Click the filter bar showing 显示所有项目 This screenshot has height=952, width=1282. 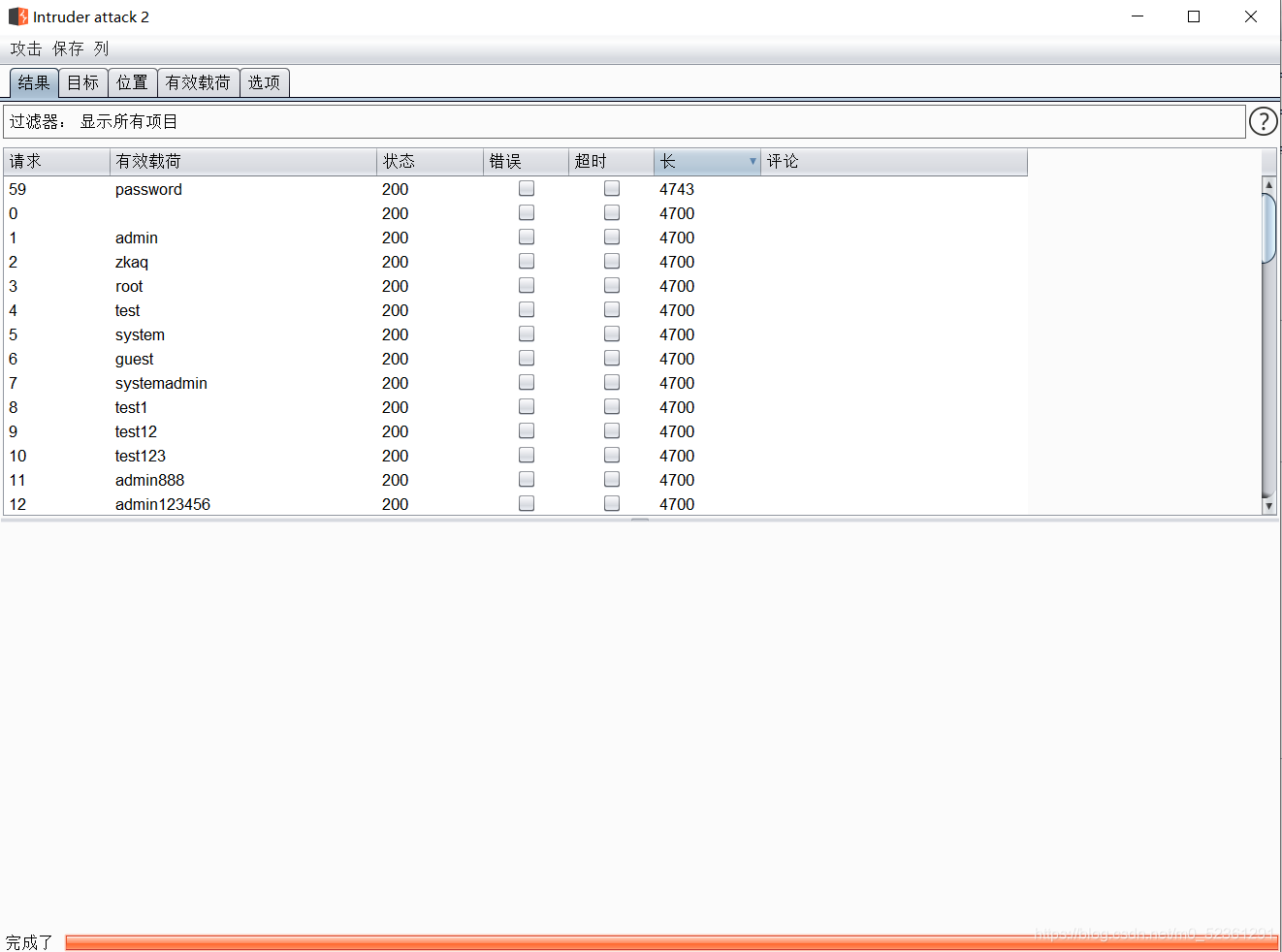tap(625, 121)
